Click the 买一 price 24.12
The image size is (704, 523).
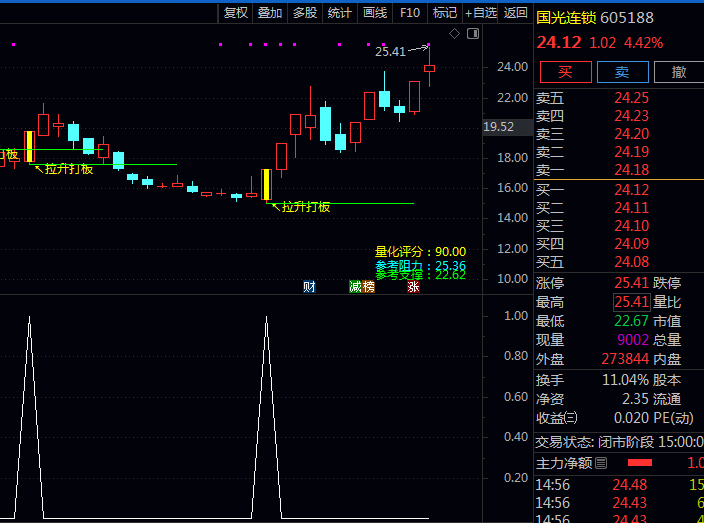pyautogui.click(x=632, y=190)
